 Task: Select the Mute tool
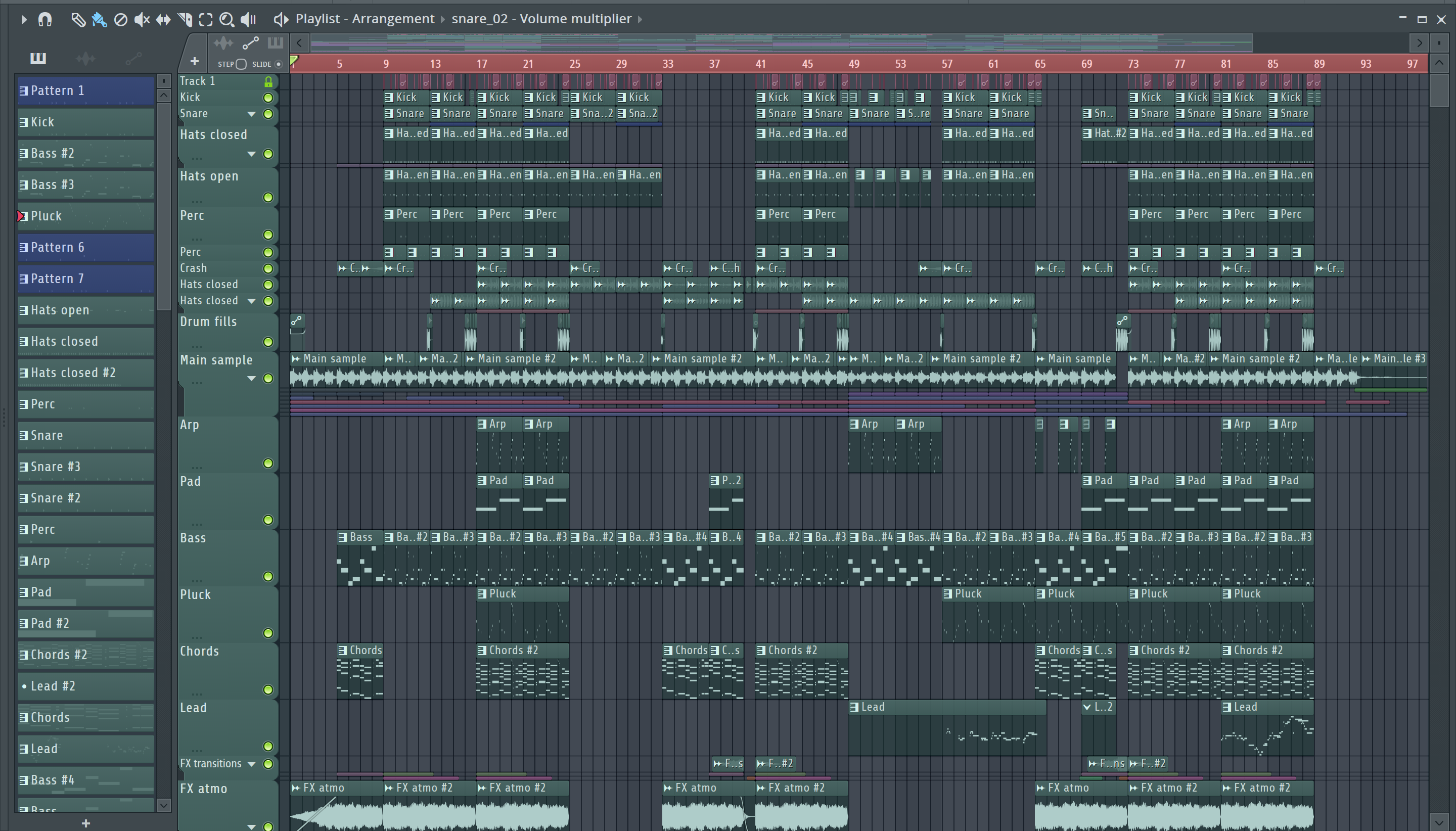142,19
